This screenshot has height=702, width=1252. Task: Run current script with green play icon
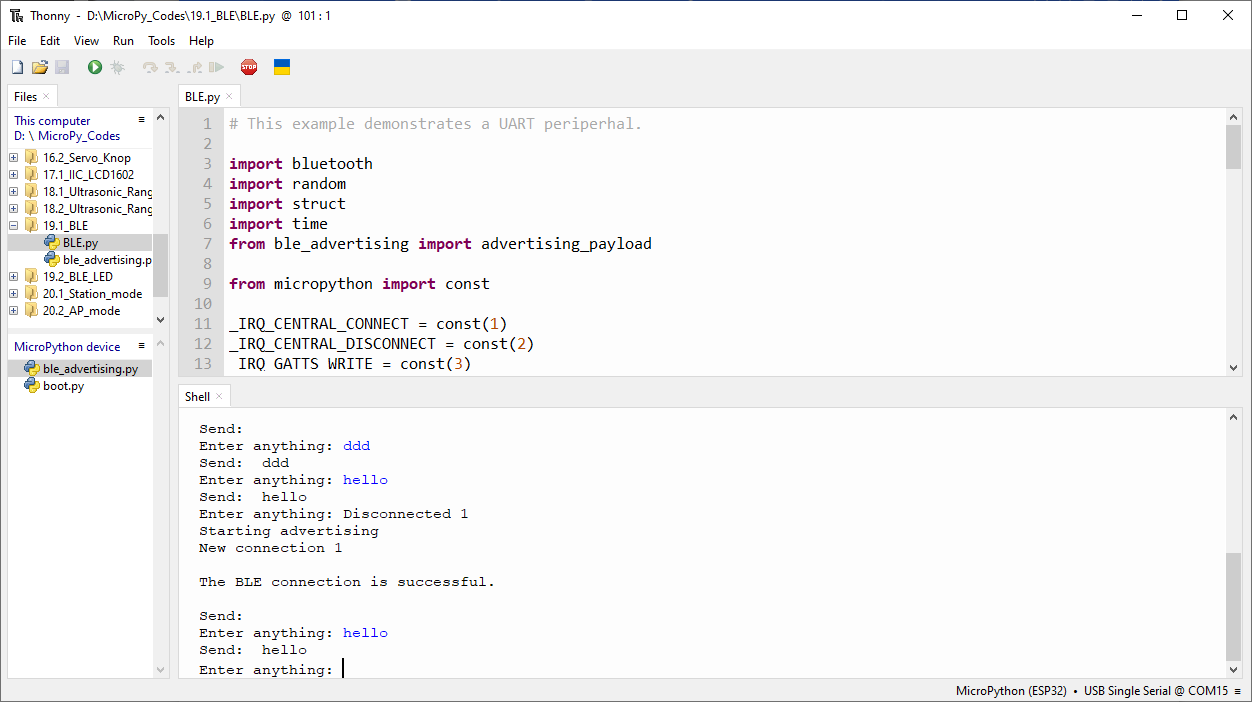coord(95,67)
